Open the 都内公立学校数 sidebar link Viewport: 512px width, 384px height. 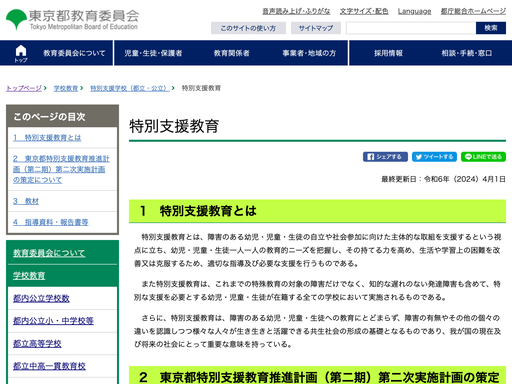(x=41, y=298)
